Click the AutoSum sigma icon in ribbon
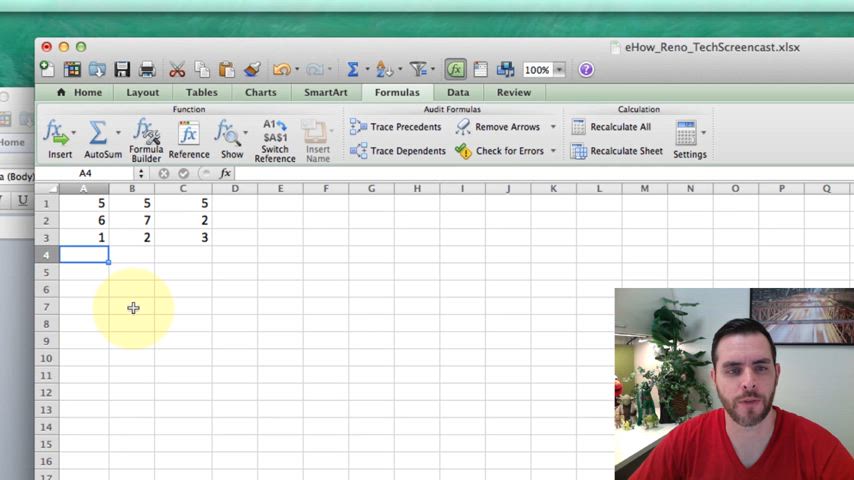 tap(98, 133)
